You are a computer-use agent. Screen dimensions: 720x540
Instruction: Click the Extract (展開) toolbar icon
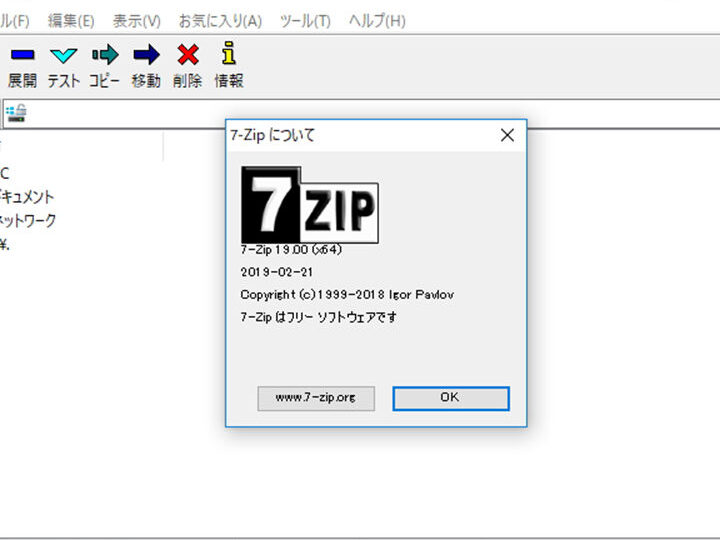tap(22, 56)
